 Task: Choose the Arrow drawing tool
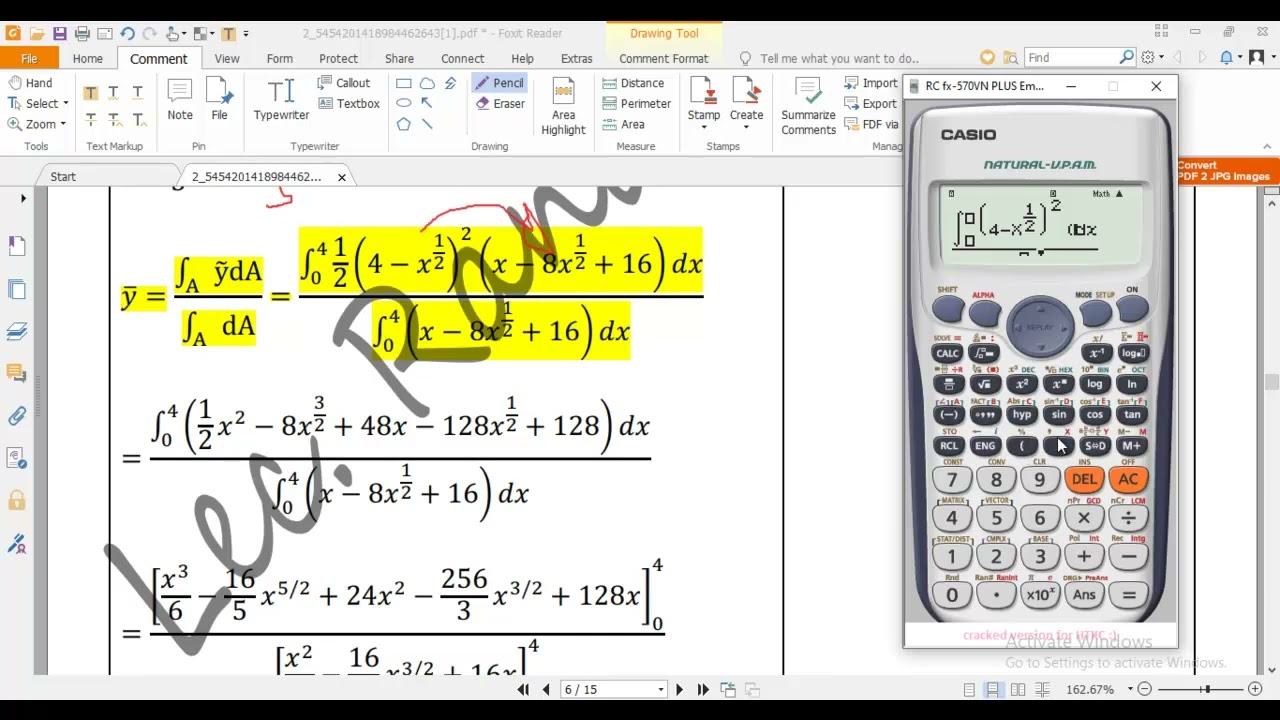point(427,103)
